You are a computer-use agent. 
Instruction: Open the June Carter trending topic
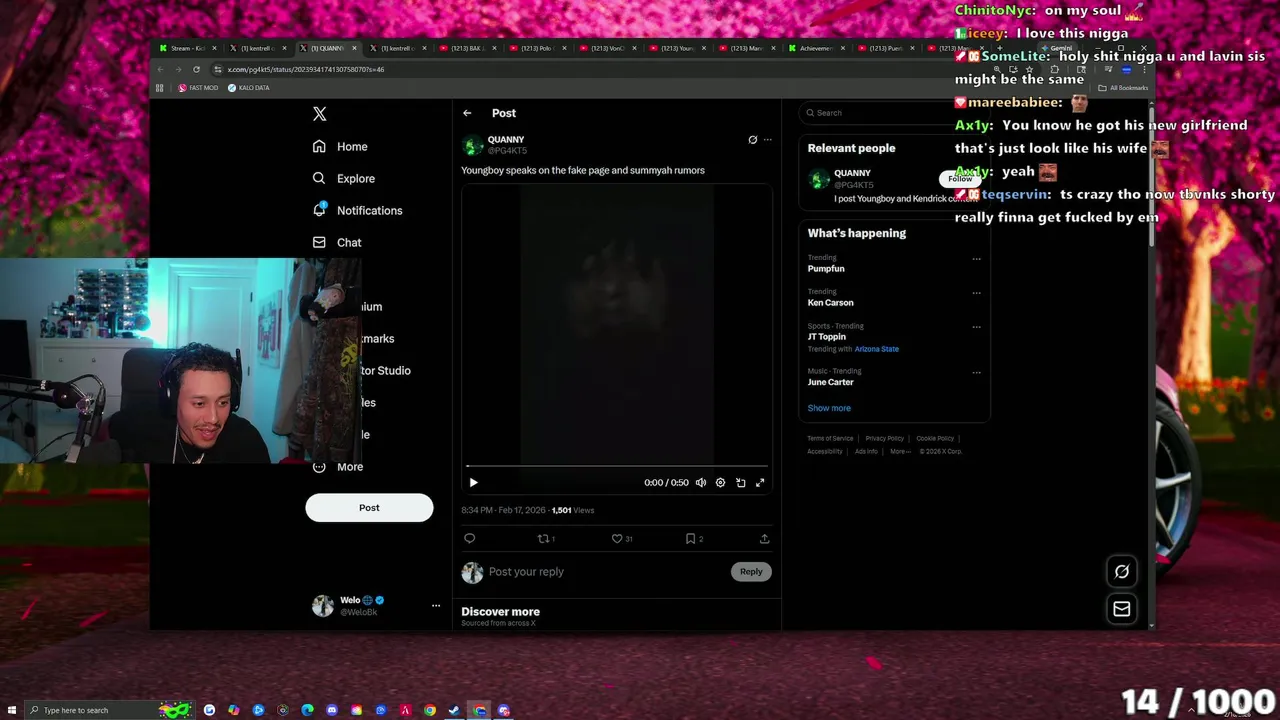[830, 382]
